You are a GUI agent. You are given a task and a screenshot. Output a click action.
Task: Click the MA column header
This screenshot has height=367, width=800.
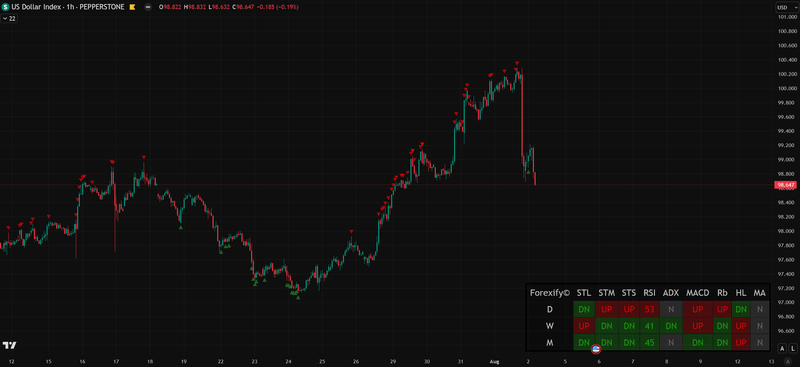pos(759,293)
